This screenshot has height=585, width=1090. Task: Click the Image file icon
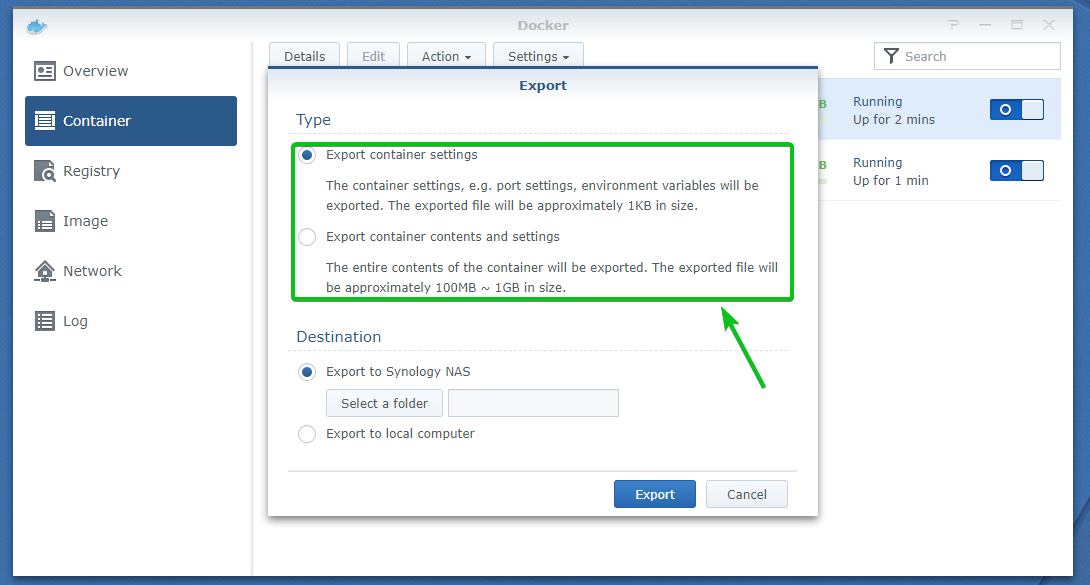pyautogui.click(x=44, y=221)
